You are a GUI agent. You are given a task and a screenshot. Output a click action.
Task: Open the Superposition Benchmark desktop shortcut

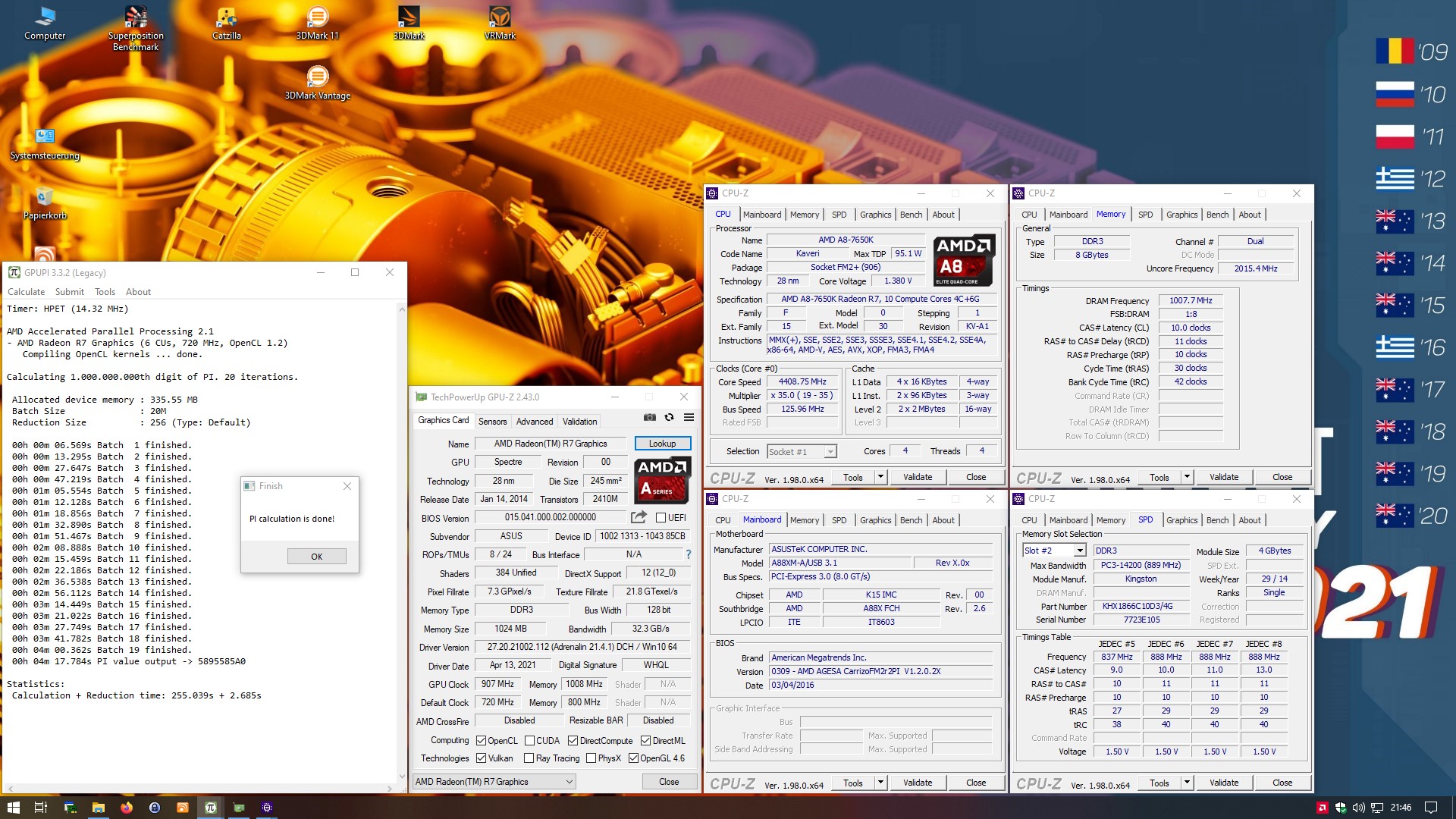click(x=136, y=28)
